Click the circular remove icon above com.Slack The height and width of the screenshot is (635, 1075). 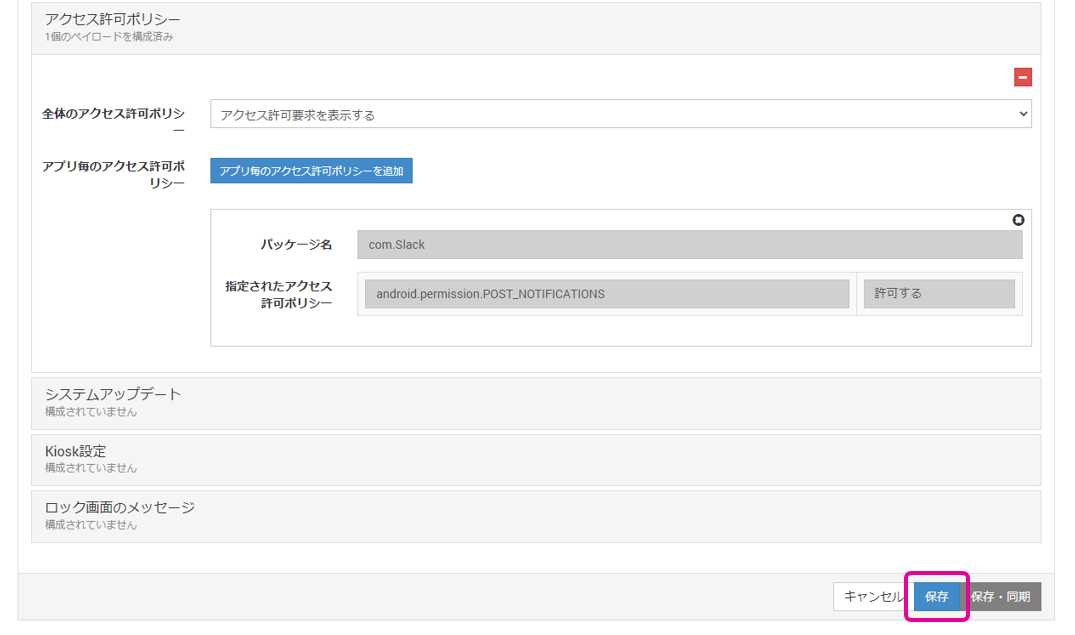[x=1018, y=220]
